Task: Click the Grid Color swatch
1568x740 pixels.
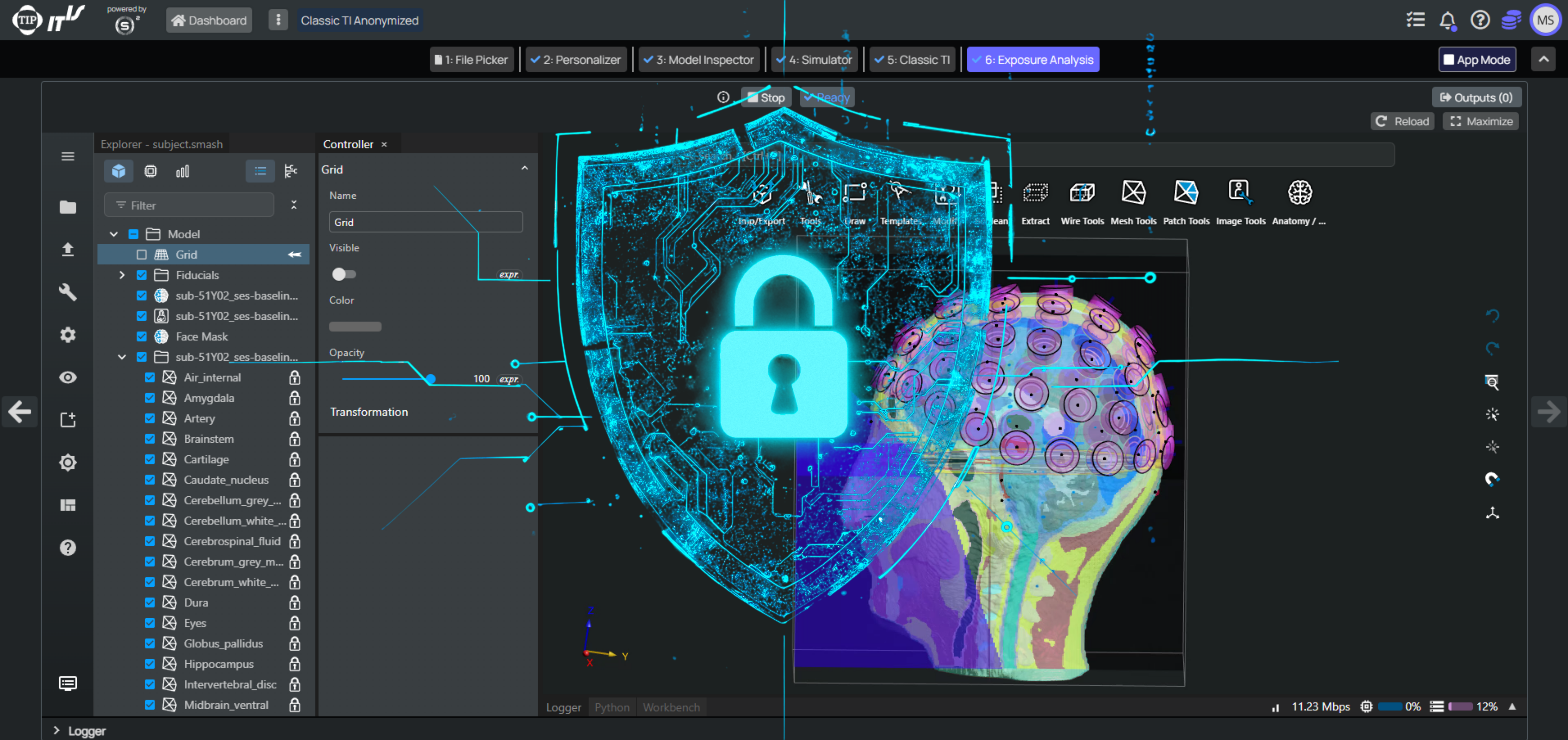Action: pyautogui.click(x=355, y=326)
